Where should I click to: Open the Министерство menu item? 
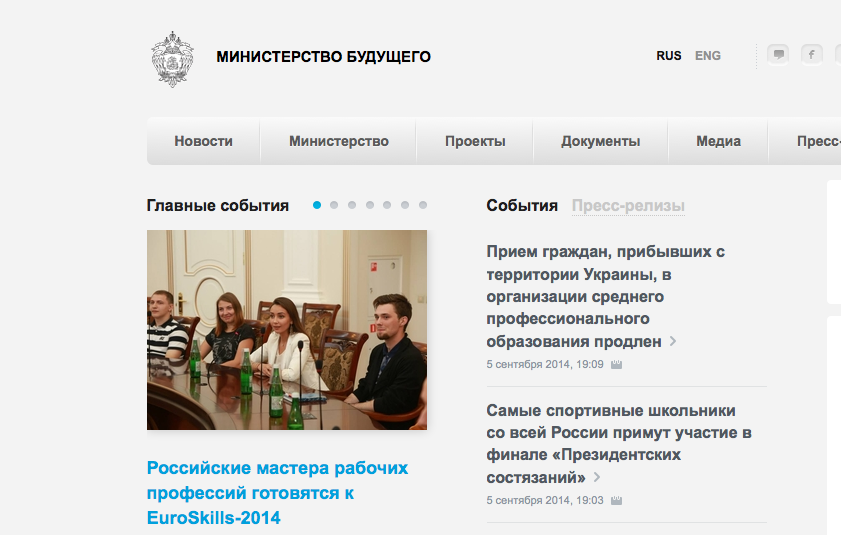click(338, 141)
